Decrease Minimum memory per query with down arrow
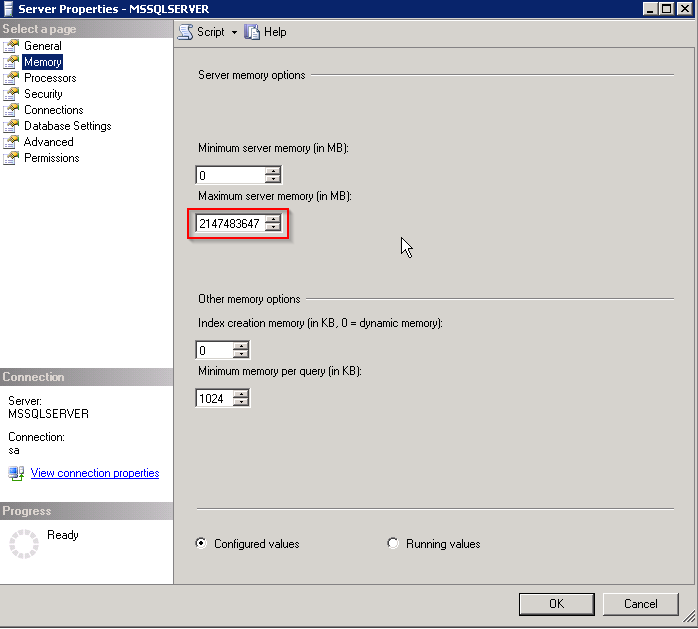 (241, 402)
